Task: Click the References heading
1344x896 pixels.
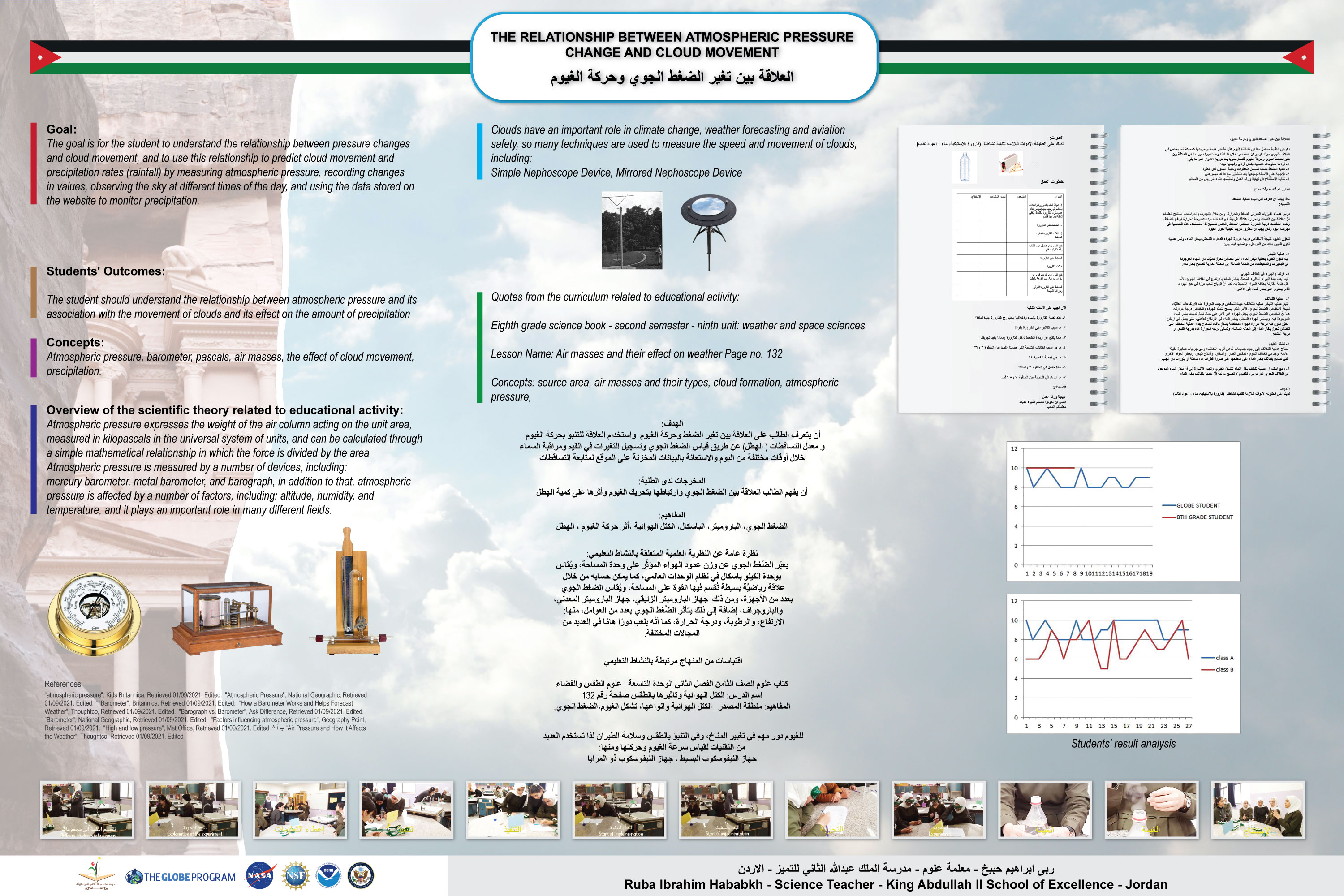Action: click(63, 684)
